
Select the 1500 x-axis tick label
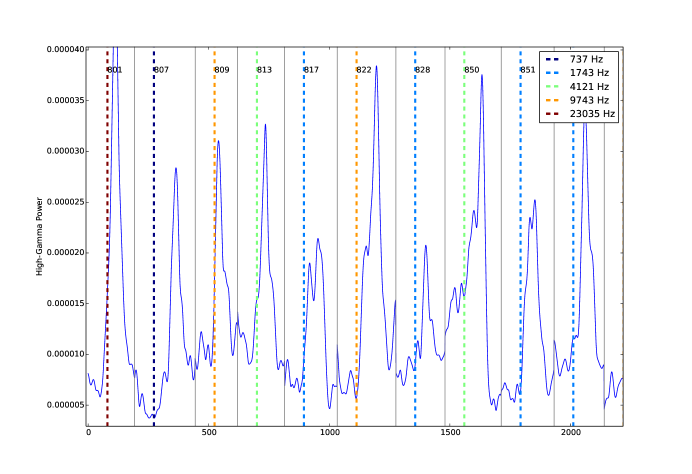450,433
